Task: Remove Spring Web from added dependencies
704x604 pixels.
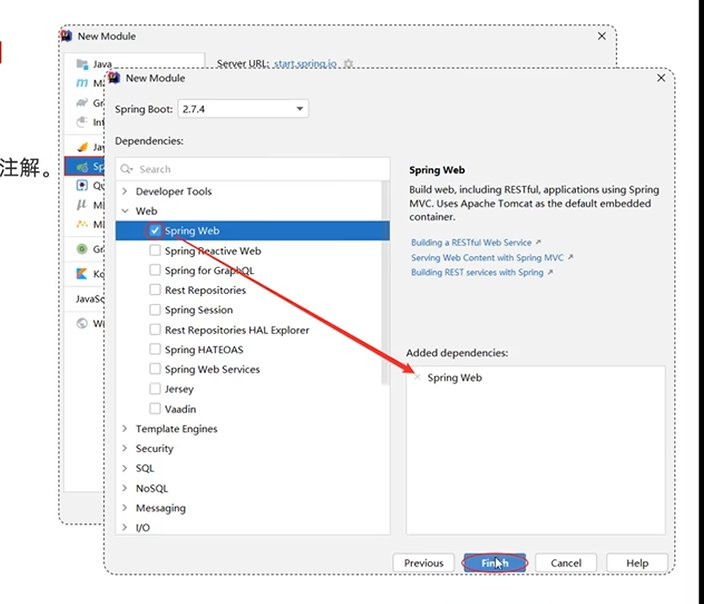Action: [418, 377]
